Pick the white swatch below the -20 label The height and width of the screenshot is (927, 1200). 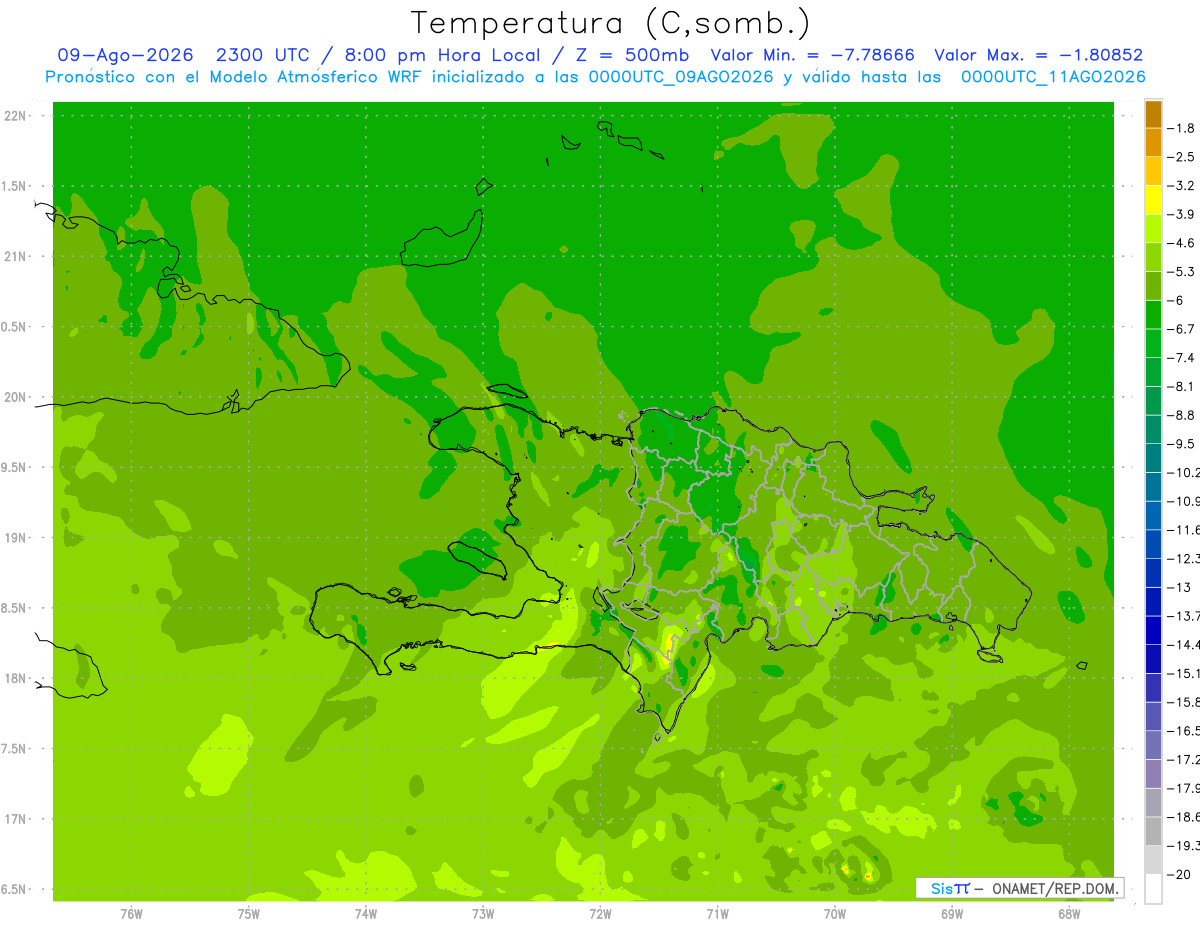point(1153,888)
